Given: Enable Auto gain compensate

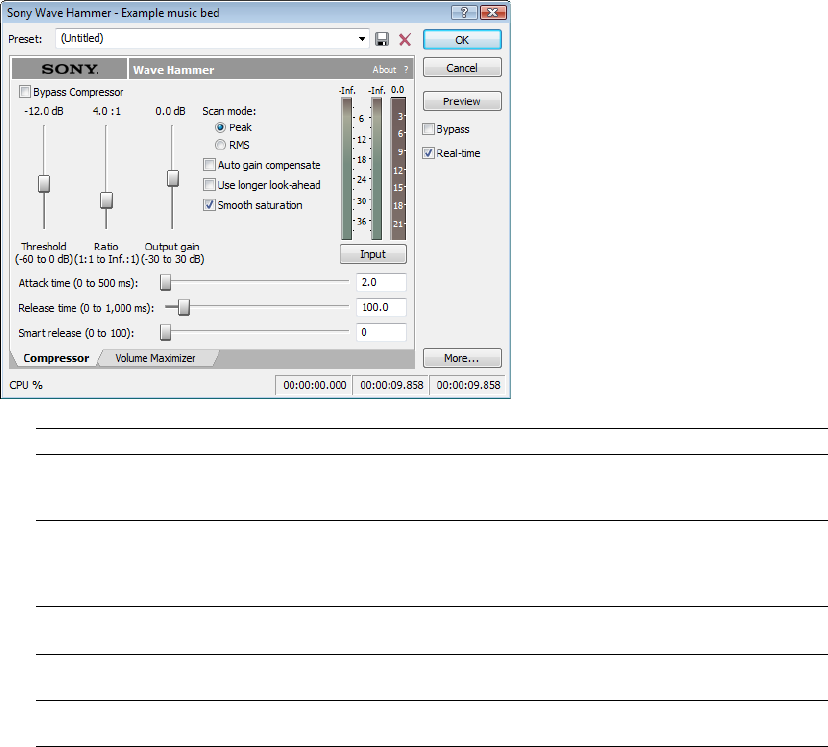Looking at the screenshot, I should coord(209,165).
